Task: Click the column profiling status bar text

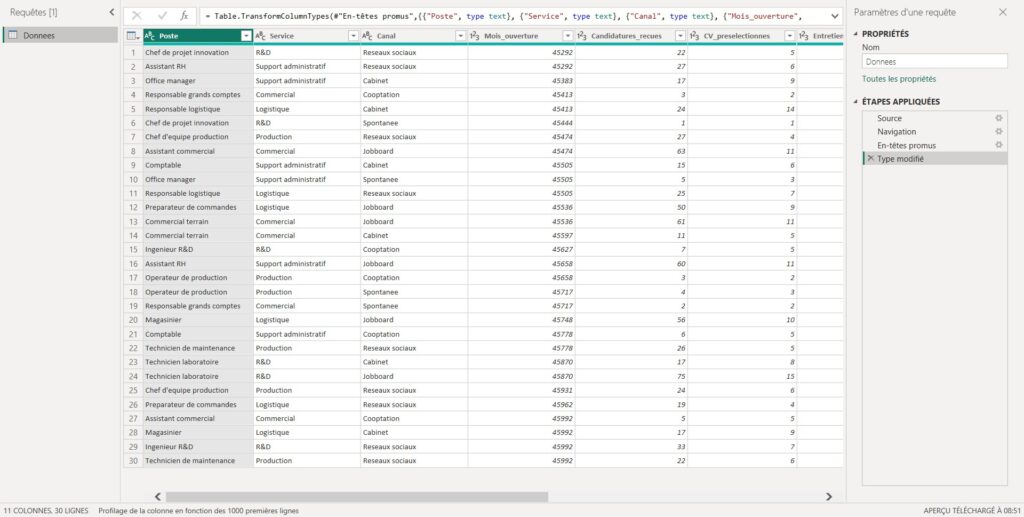Action: [x=199, y=510]
